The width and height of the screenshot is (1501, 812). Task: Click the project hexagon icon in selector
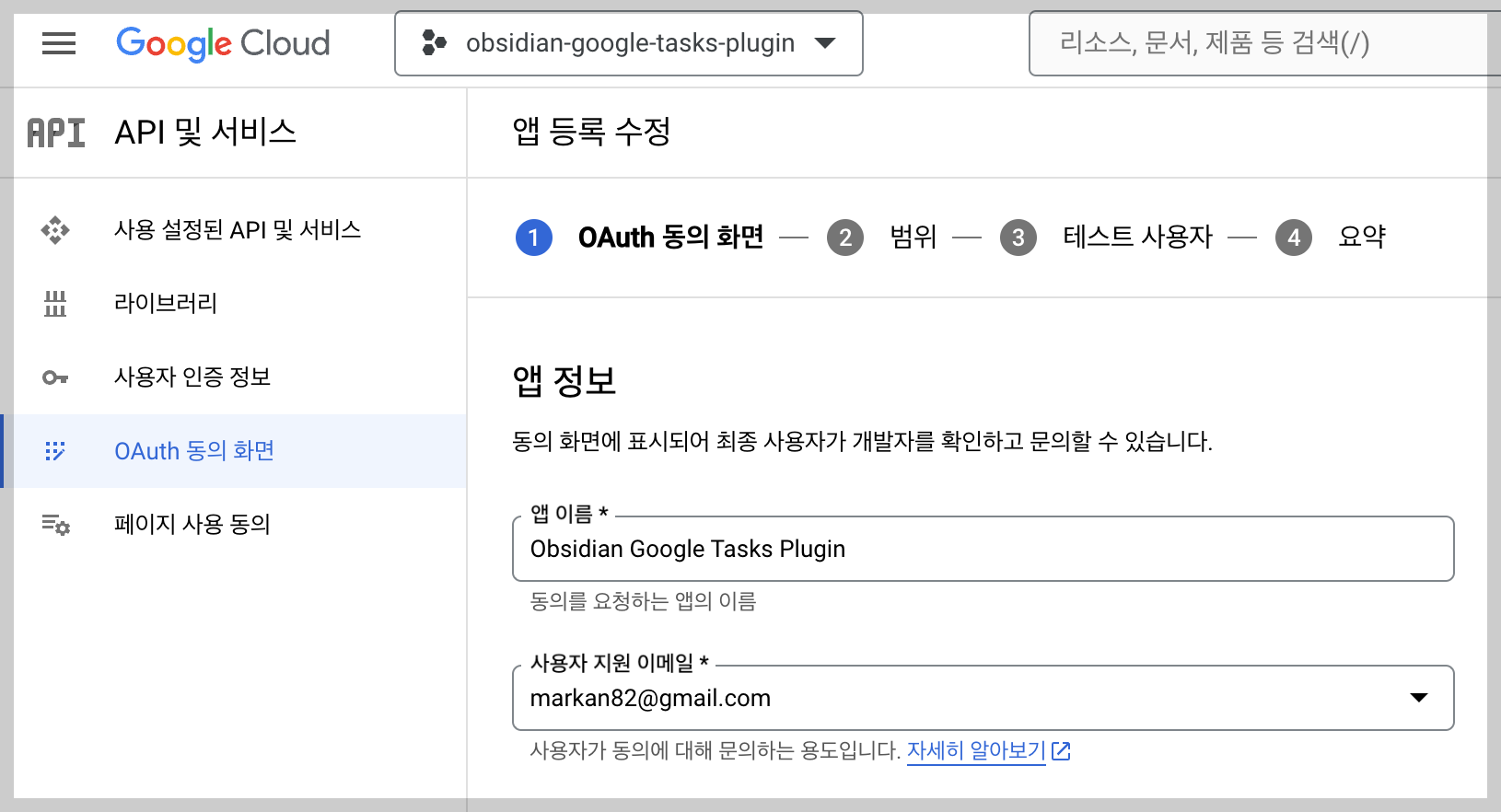click(x=434, y=43)
